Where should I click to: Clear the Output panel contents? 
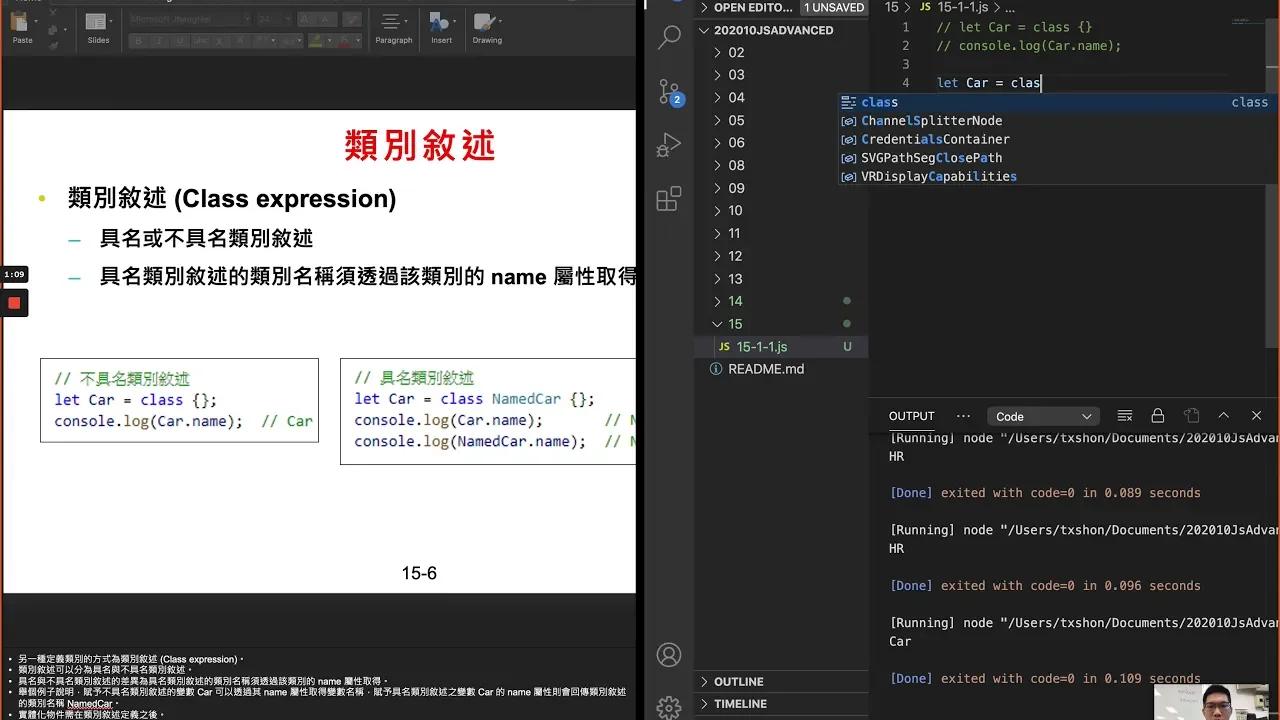tap(1125, 416)
